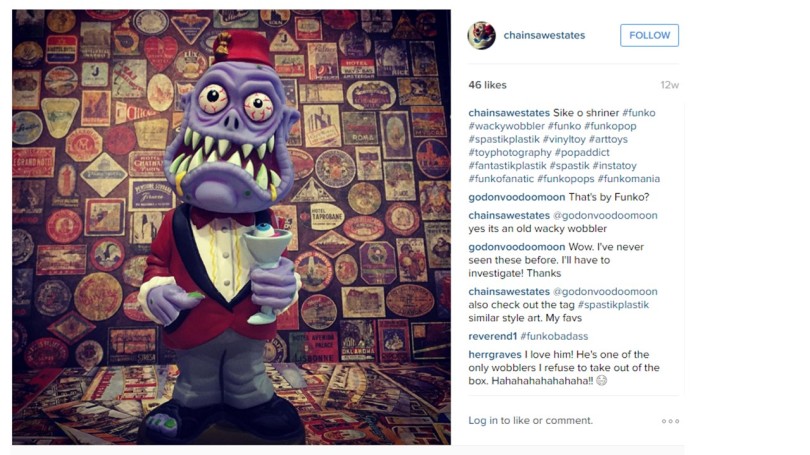The image size is (810, 455).
Task: Open chainsawestates username in the header
Action: [x=544, y=35]
